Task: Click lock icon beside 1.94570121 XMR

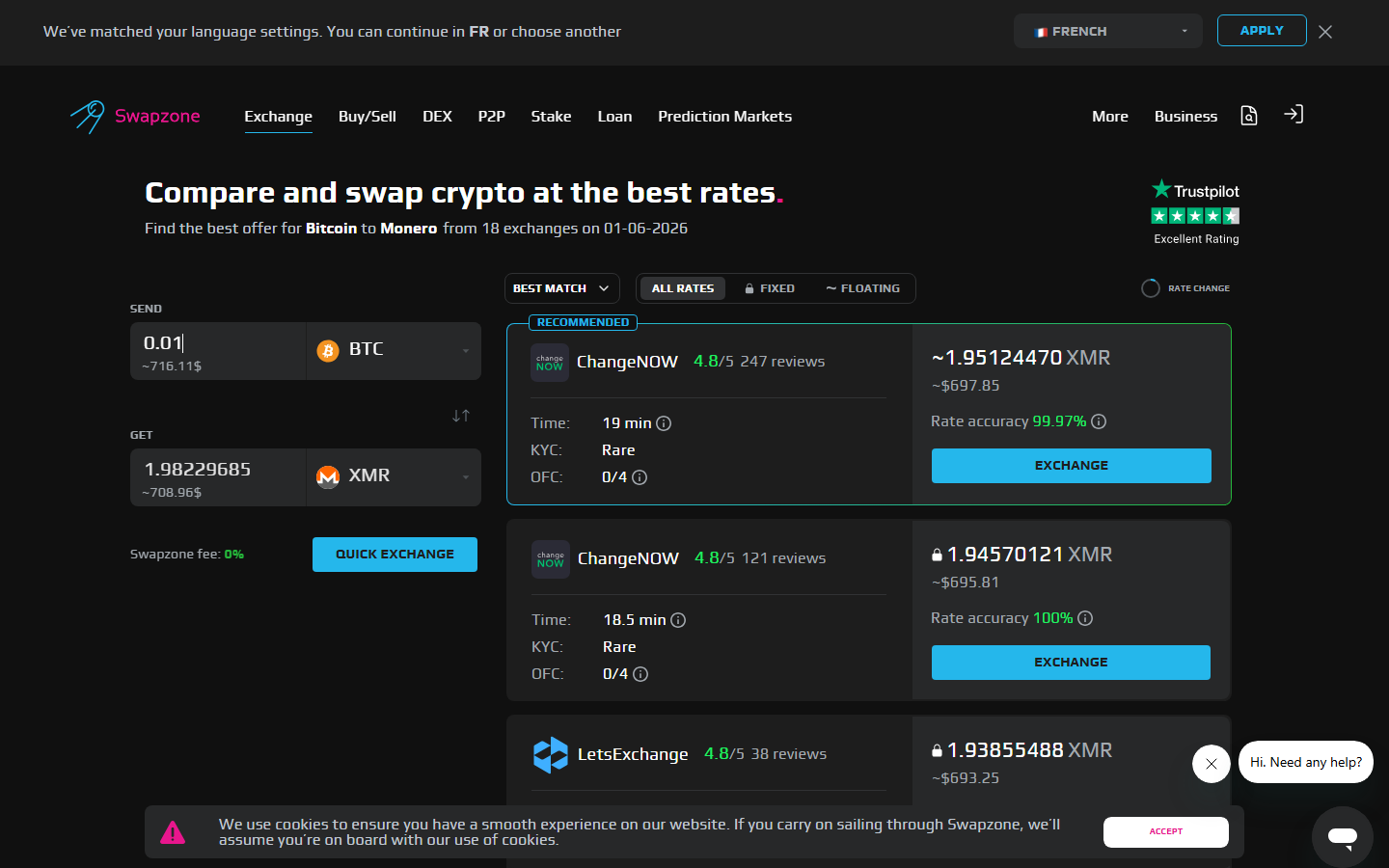Action: pyautogui.click(x=937, y=555)
